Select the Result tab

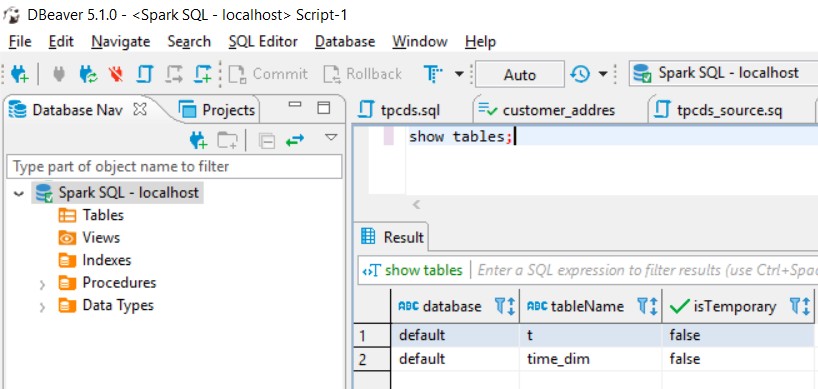click(x=392, y=237)
